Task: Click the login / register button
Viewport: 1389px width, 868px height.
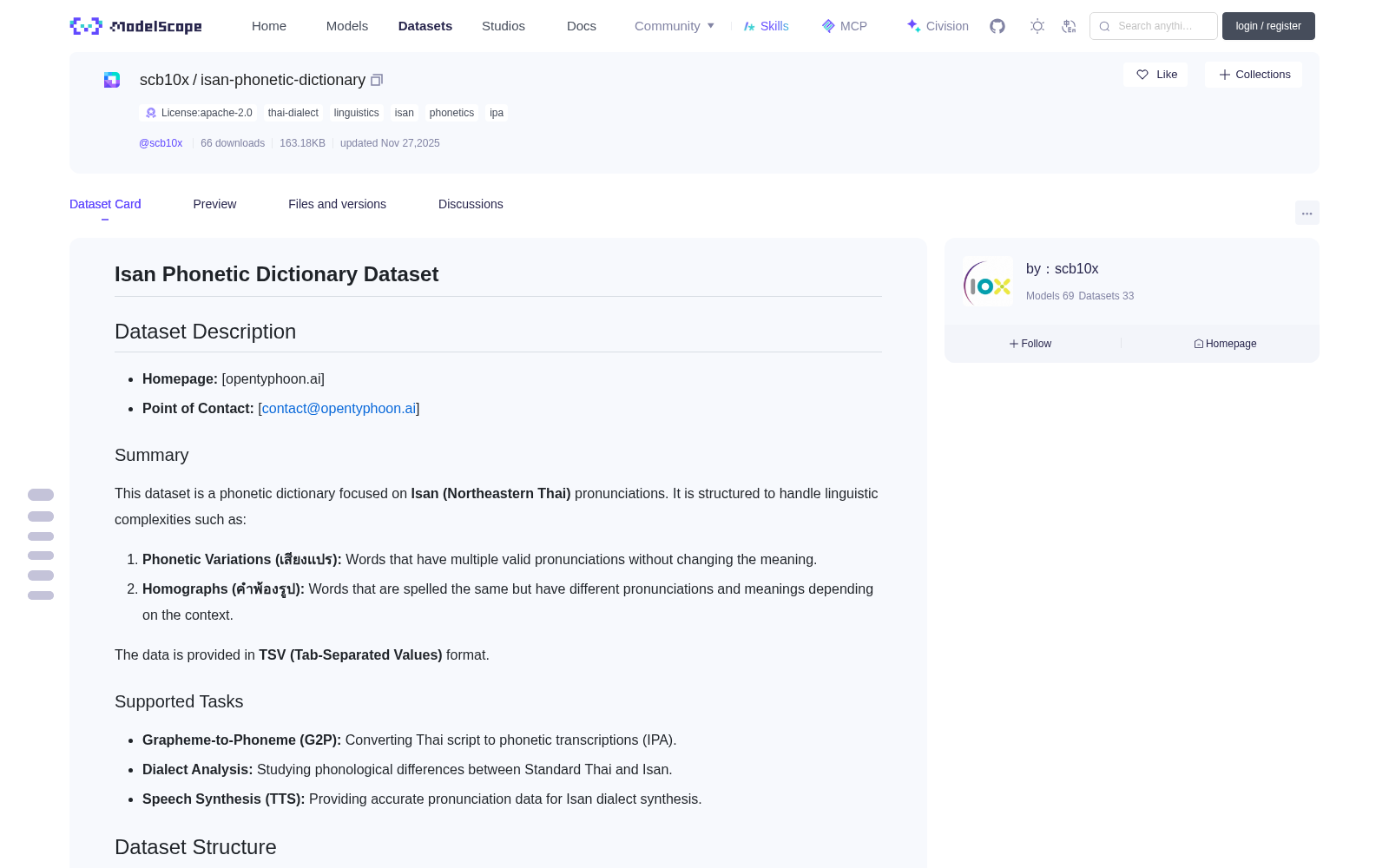Action: pyautogui.click(x=1268, y=26)
